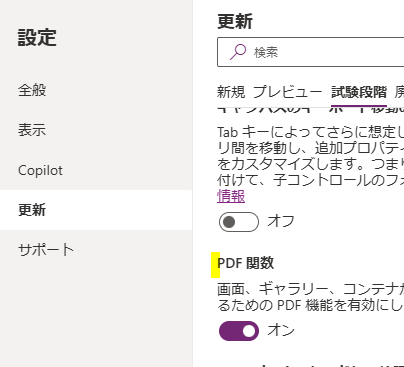Select Copilot in the settings sidebar
Screen dimensions: 404x367
click(40, 170)
